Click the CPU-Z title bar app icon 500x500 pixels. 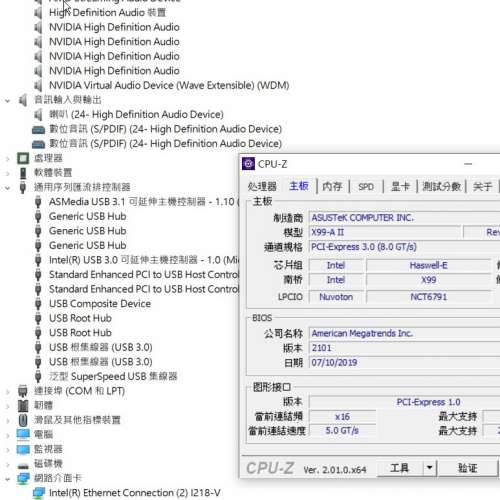(248, 164)
